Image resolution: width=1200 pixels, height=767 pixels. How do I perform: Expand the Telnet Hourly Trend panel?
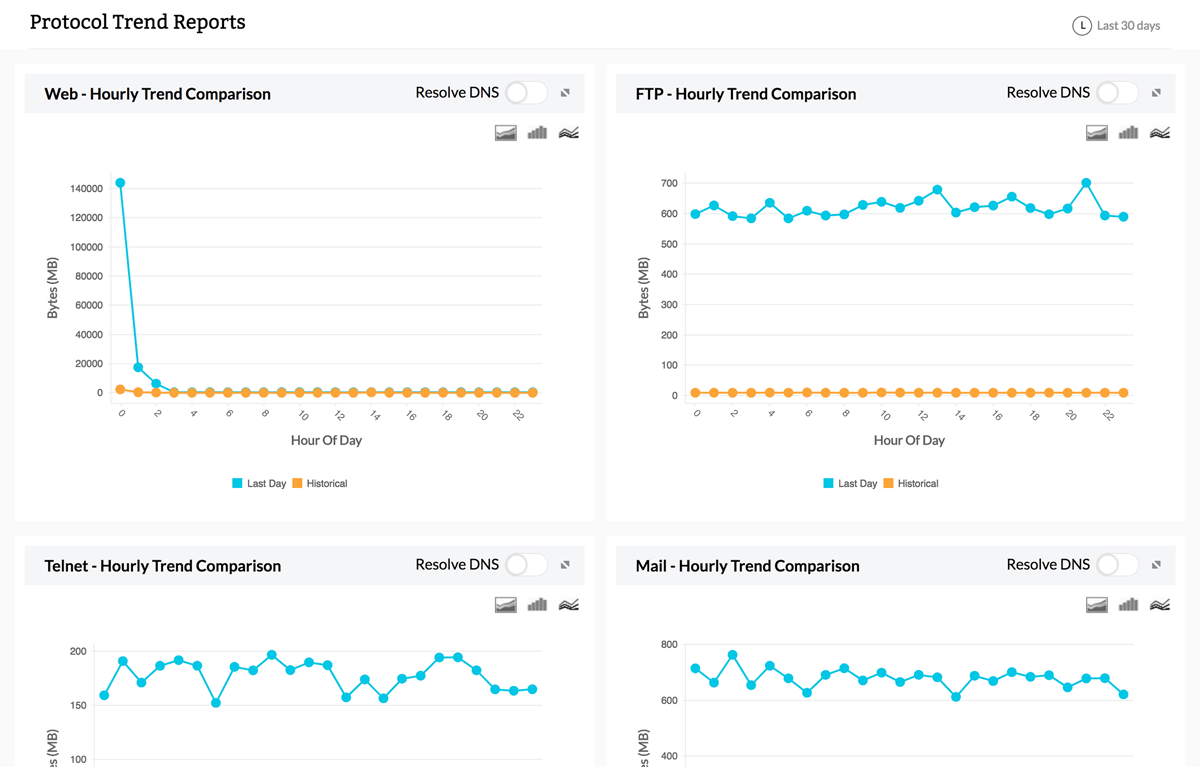click(565, 565)
